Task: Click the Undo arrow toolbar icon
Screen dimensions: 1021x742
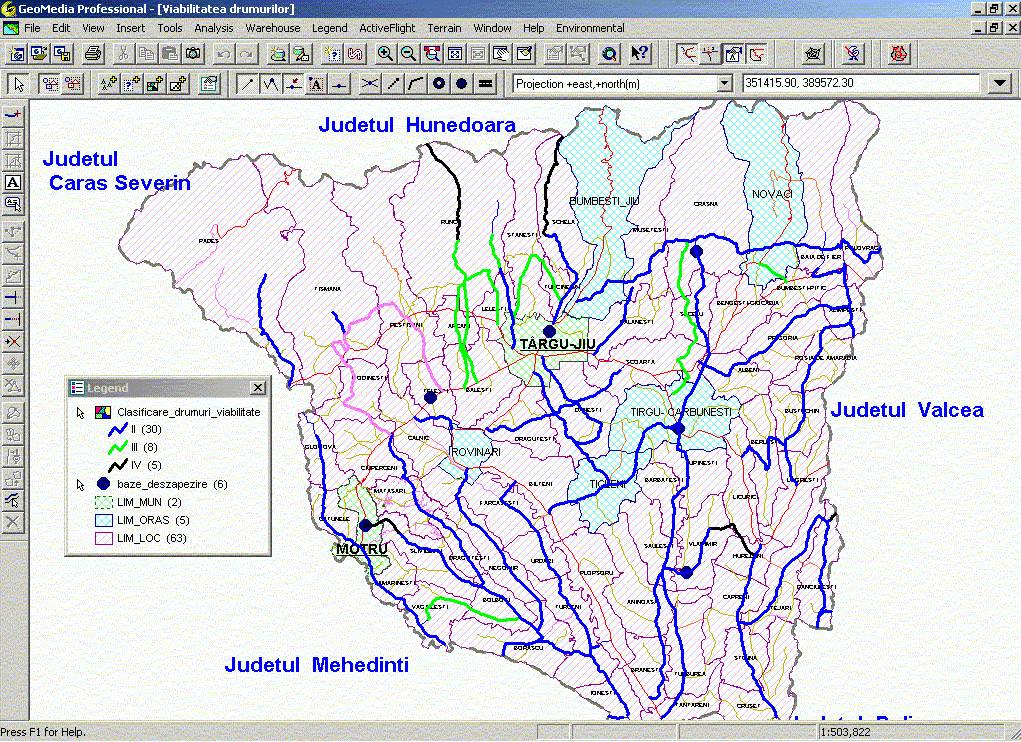Action: pos(224,53)
